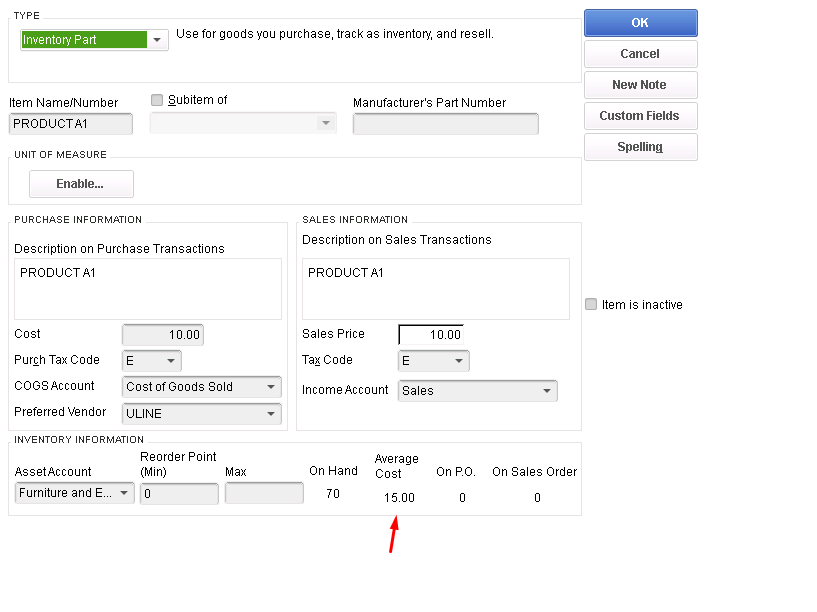Run Spelling check on item
This screenshot has width=817, height=612.
(x=640, y=147)
